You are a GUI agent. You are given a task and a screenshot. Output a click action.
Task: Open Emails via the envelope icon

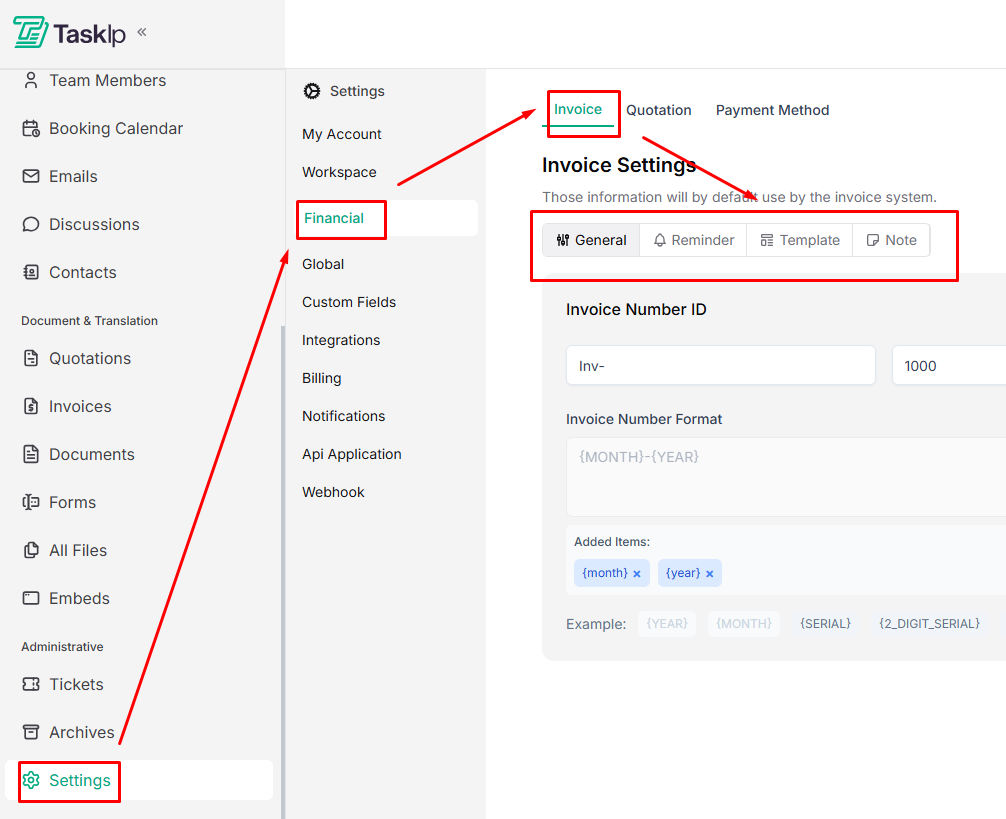click(x=31, y=176)
